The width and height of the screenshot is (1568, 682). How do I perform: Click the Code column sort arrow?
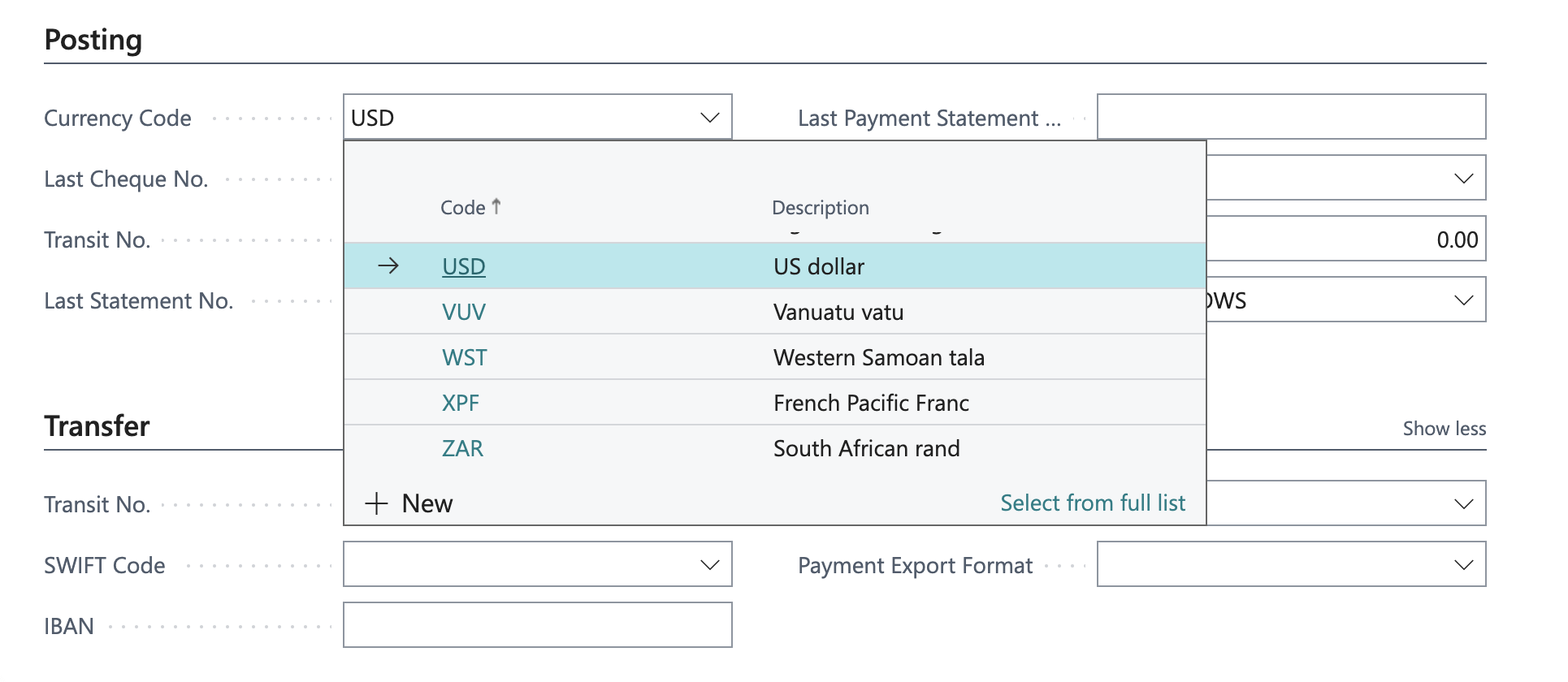point(496,207)
